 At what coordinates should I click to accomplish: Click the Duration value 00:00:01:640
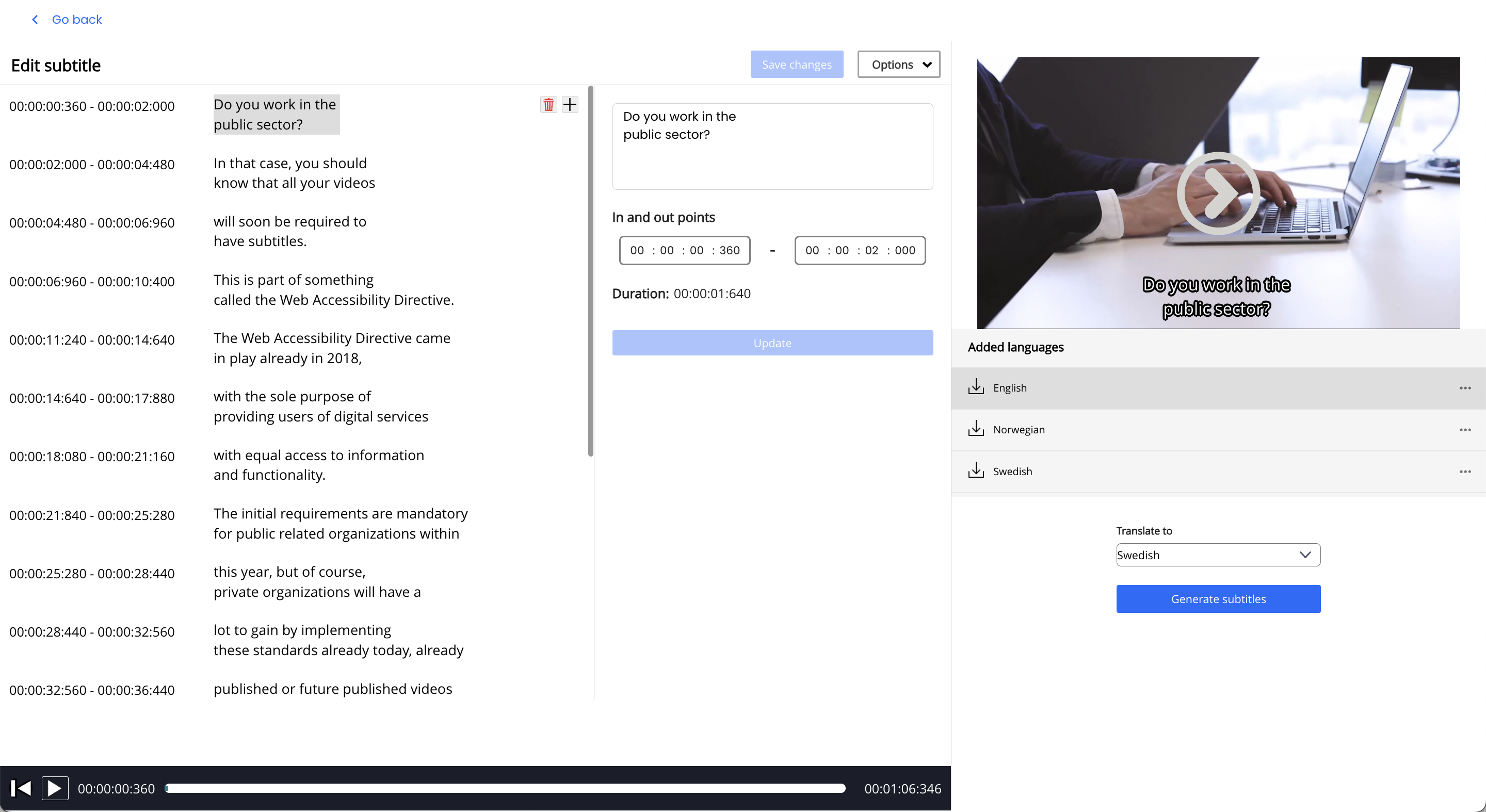point(712,294)
